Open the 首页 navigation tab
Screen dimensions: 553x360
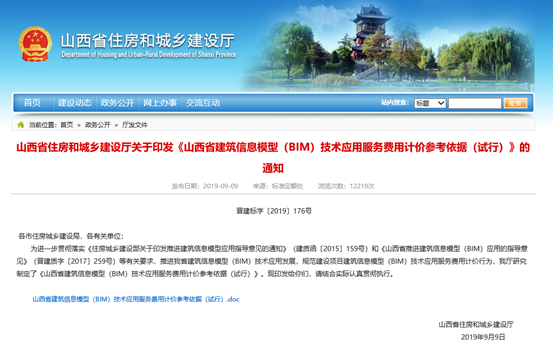pyautogui.click(x=32, y=103)
